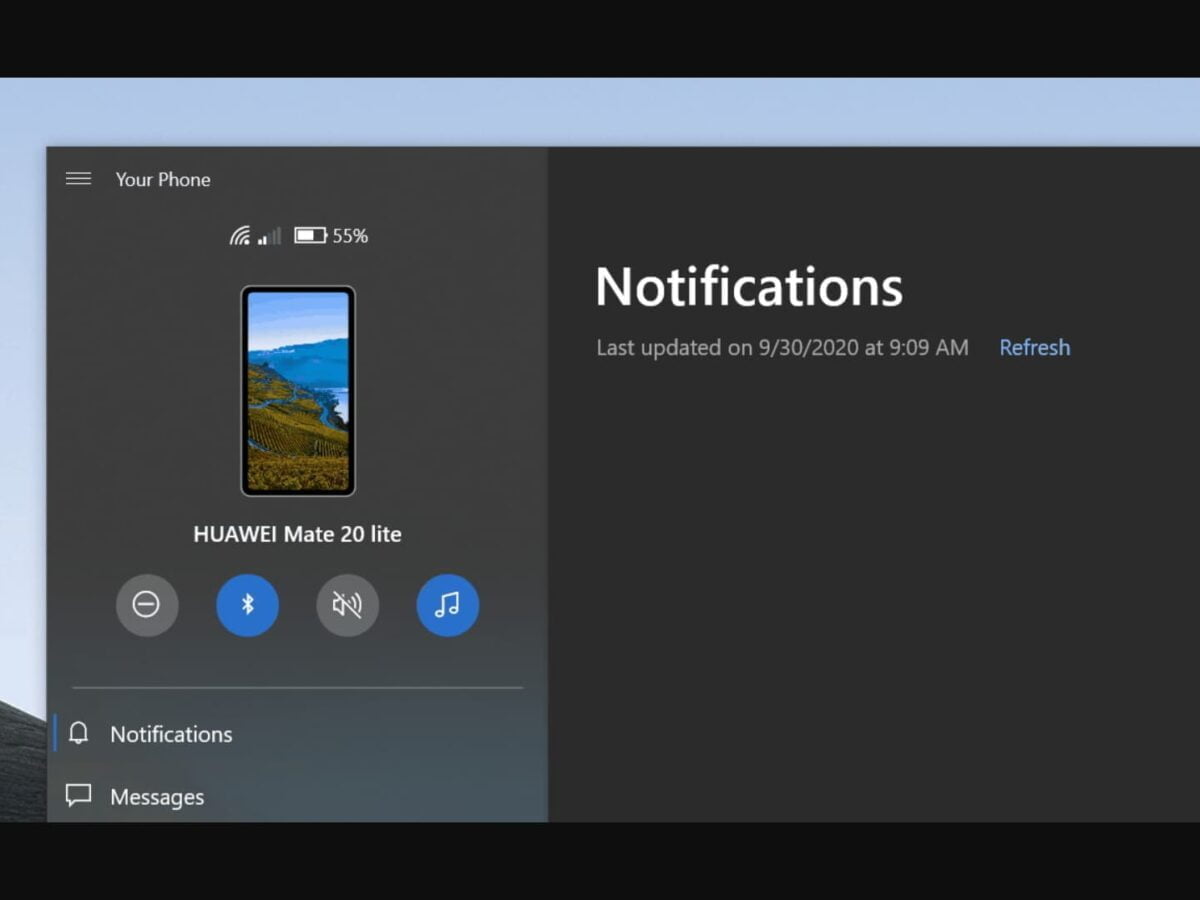The image size is (1200, 900).
Task: Toggle the audio player music button
Action: point(448,605)
